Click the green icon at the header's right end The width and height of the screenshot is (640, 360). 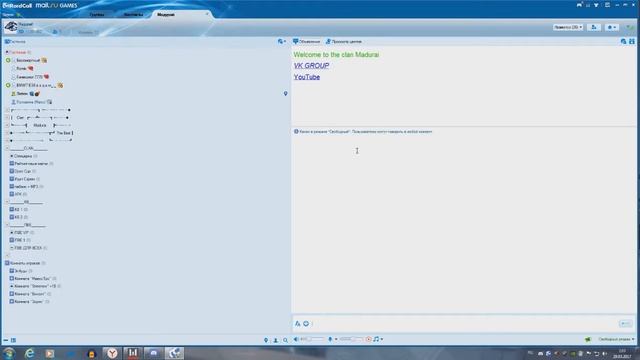631,27
